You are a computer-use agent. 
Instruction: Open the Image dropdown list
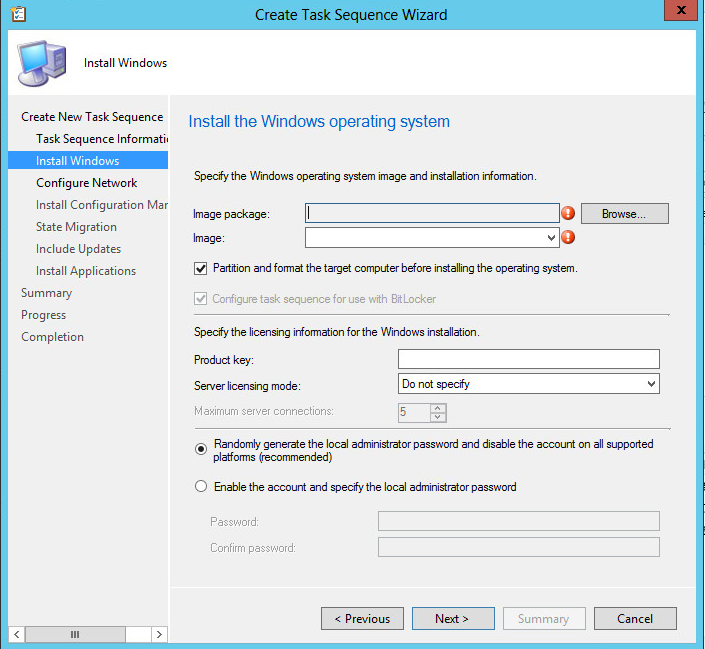tap(551, 237)
